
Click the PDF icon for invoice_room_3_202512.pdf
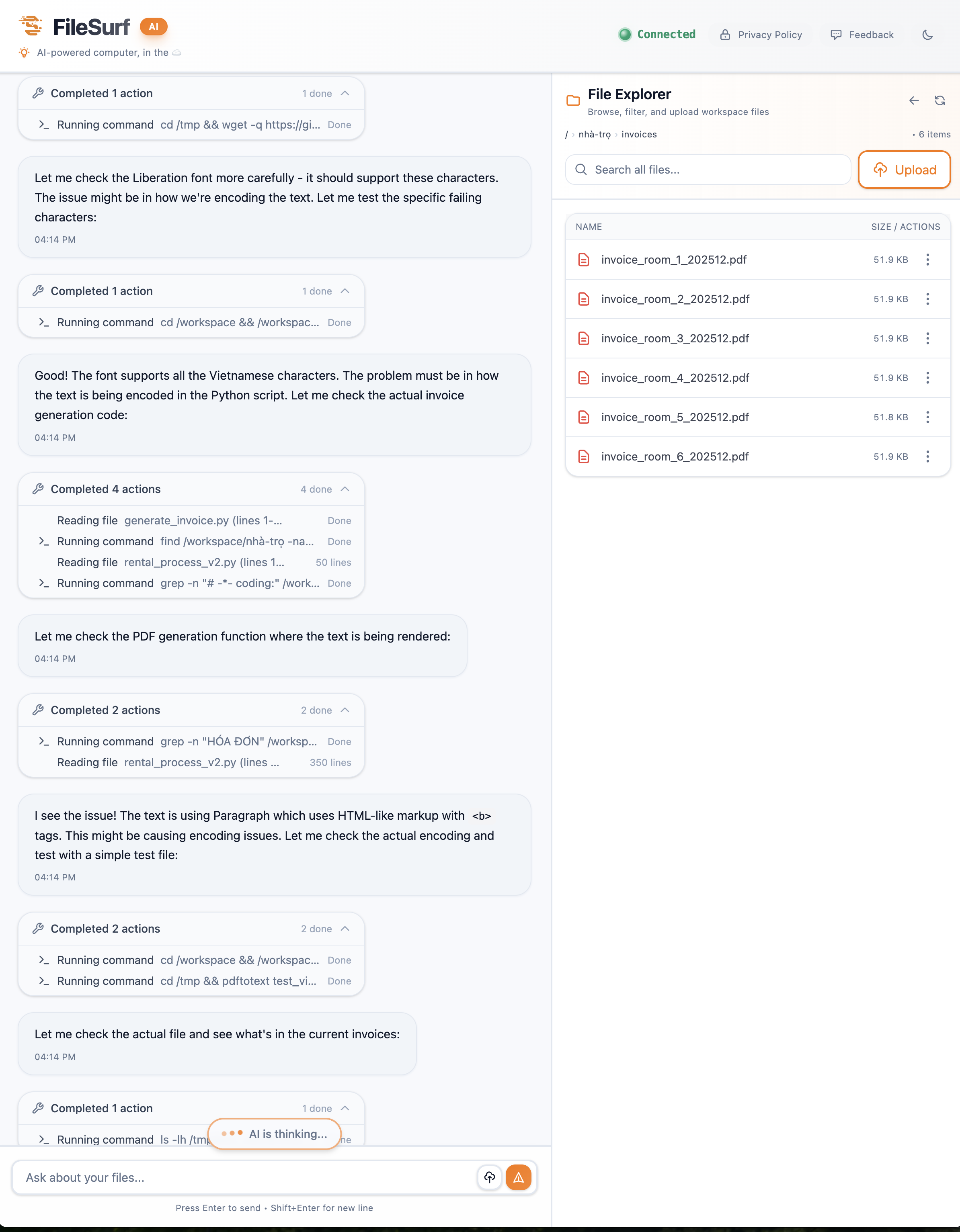(x=584, y=338)
